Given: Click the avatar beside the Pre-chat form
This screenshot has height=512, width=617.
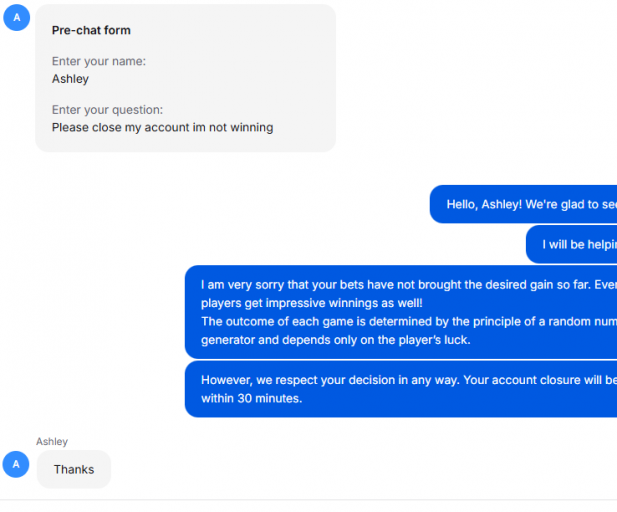Looking at the screenshot, I should click(x=16, y=17).
